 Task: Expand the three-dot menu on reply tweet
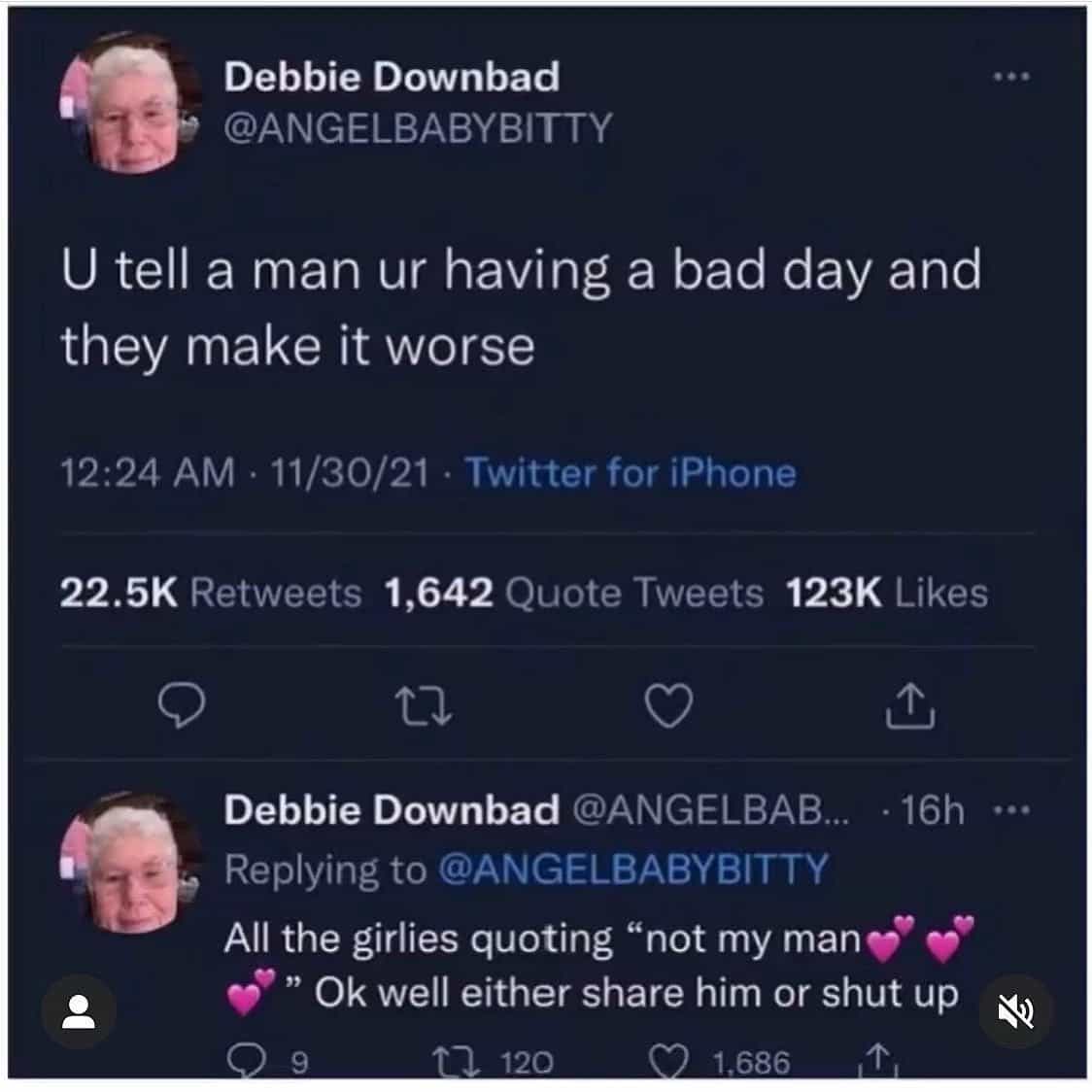(1011, 810)
